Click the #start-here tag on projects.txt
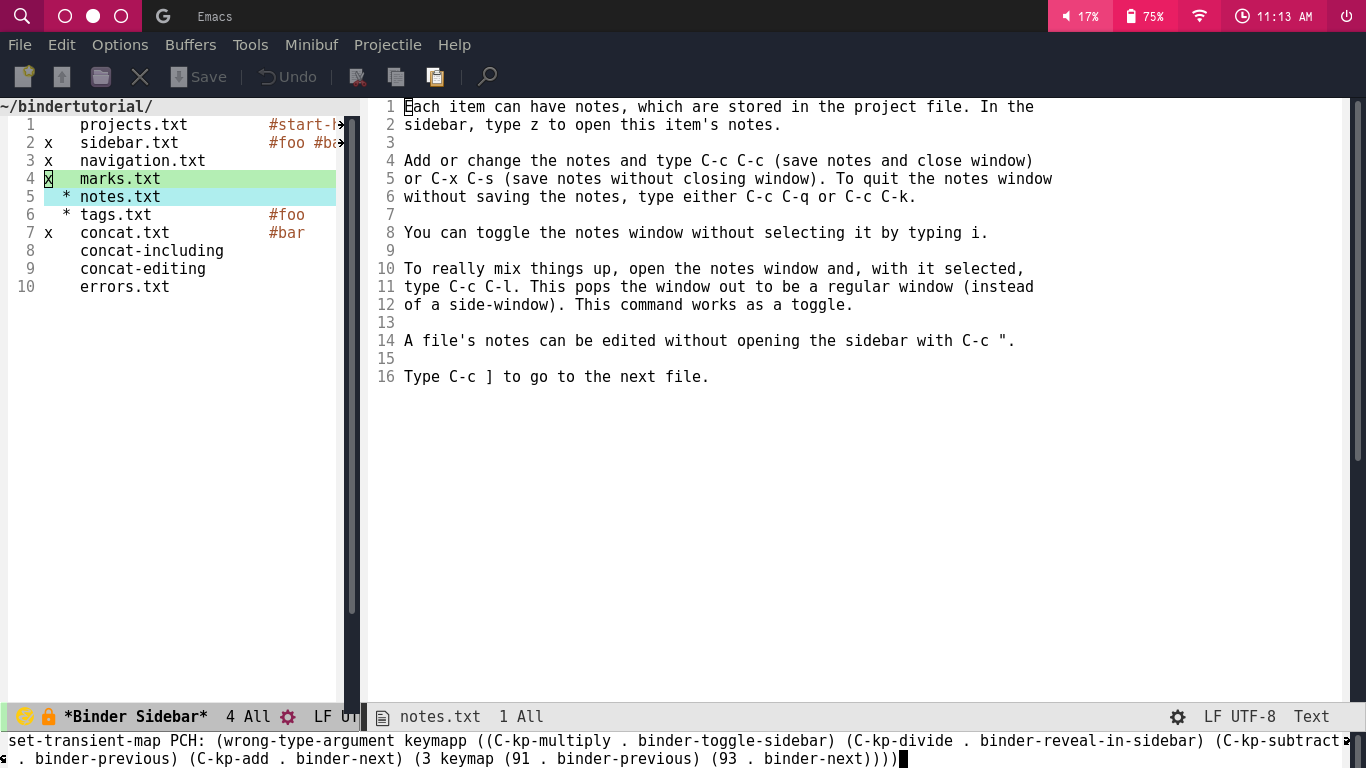 click(x=303, y=125)
